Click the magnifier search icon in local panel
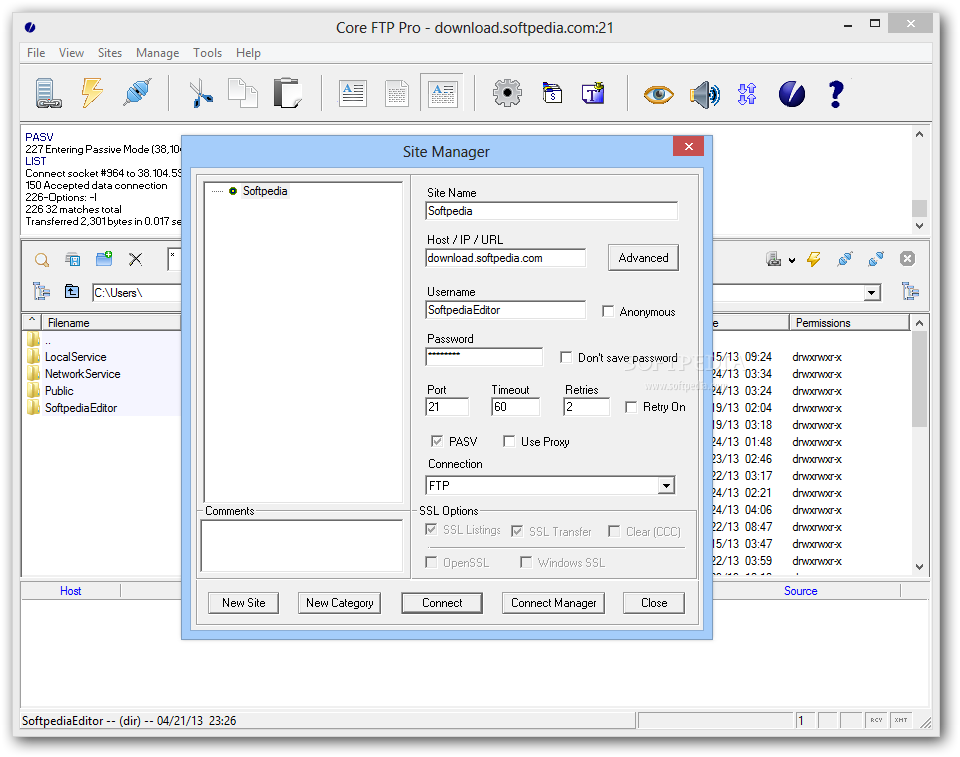Image resolution: width=960 pixels, height=757 pixels. click(42, 259)
